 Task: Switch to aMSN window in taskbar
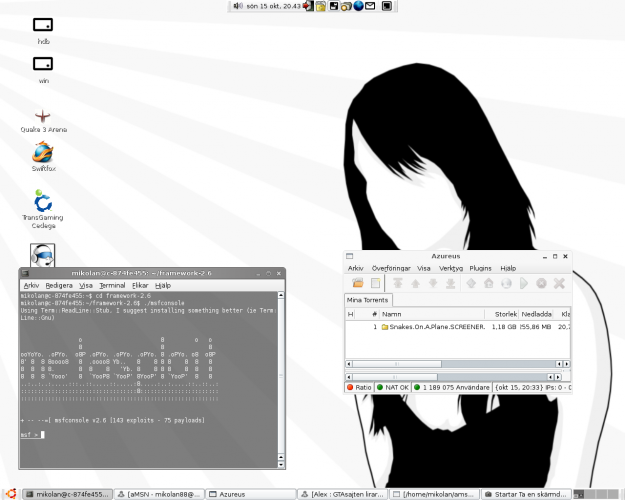tap(162, 493)
